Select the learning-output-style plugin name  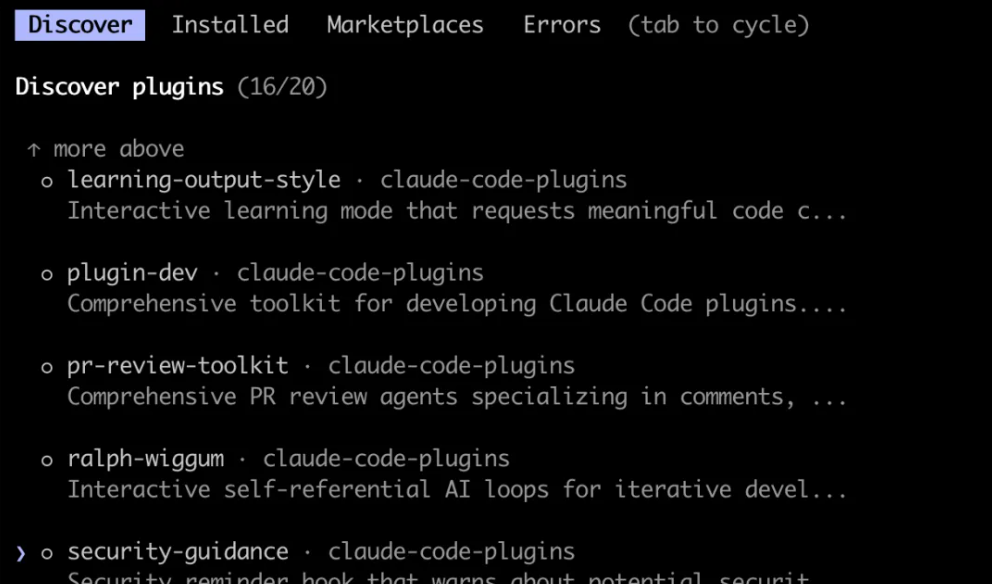click(x=204, y=180)
